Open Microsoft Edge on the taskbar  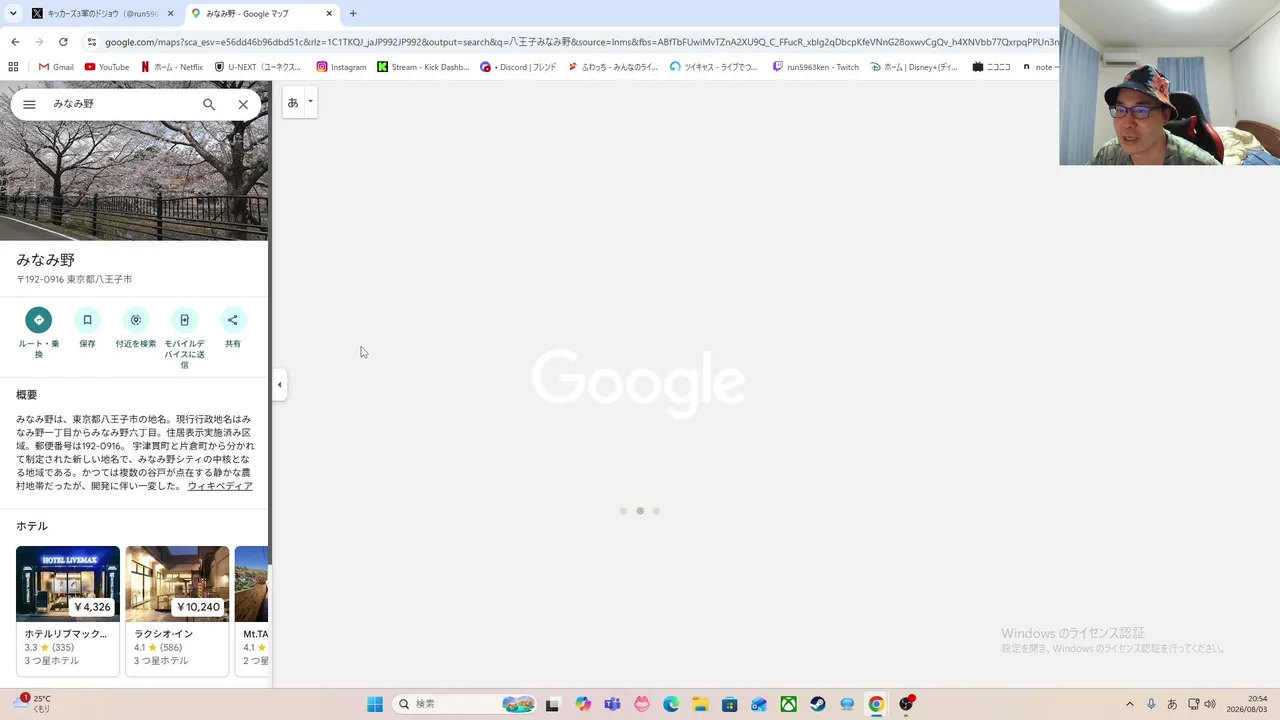pyautogui.click(x=671, y=704)
